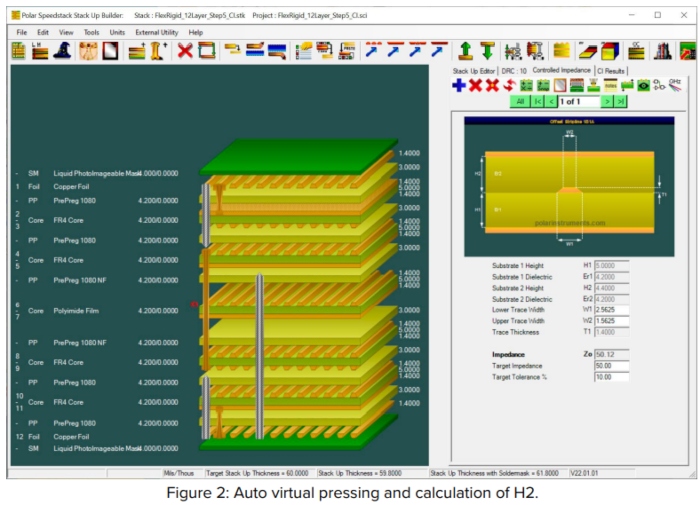Click the library books toolbar icon
Screen dimensions: 700x505
click(x=662, y=50)
